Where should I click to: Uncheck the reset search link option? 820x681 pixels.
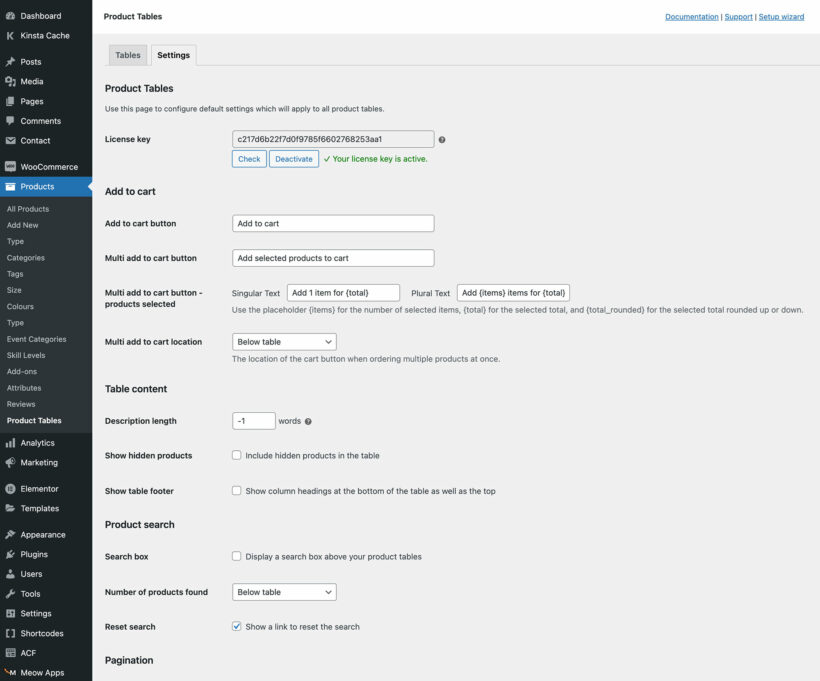236,626
